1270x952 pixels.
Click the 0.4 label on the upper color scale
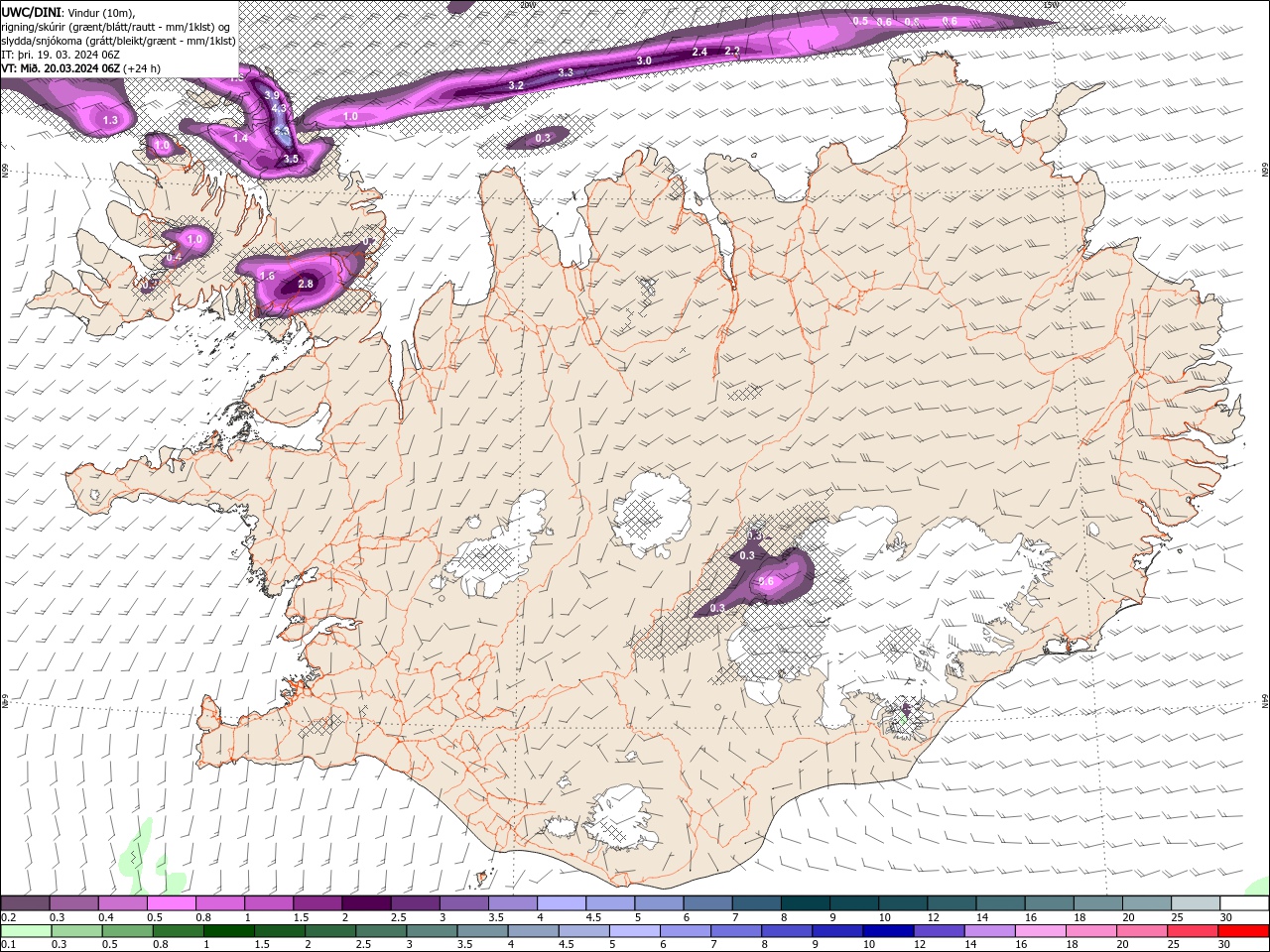coord(106,917)
